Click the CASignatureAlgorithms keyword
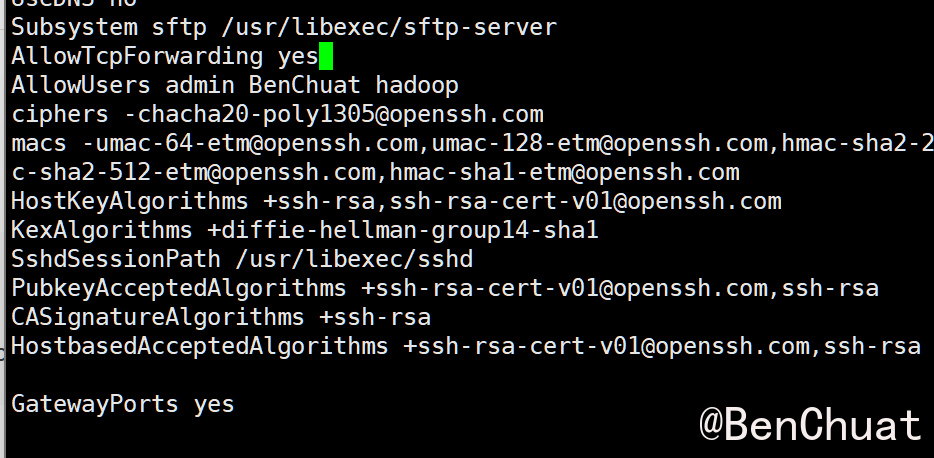Image resolution: width=934 pixels, height=458 pixels. (x=158, y=317)
